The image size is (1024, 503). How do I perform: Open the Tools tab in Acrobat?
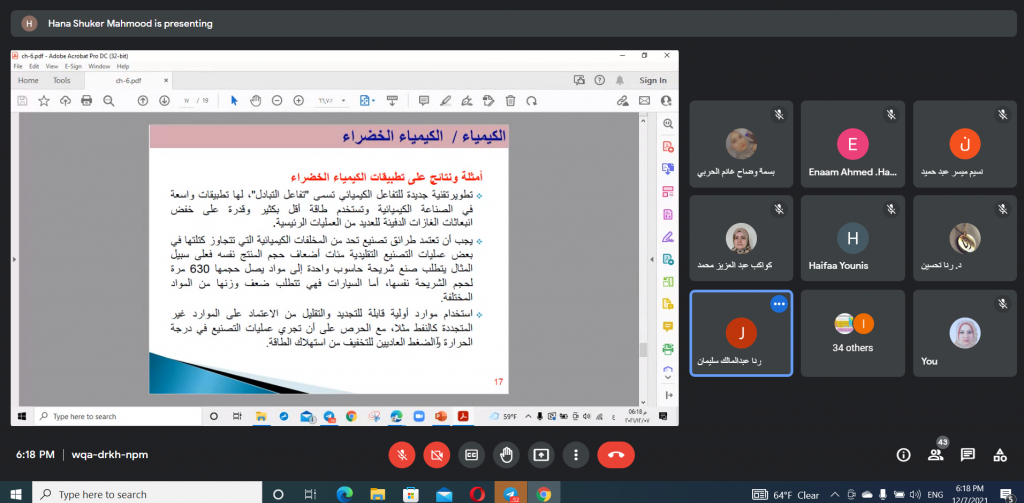62,80
